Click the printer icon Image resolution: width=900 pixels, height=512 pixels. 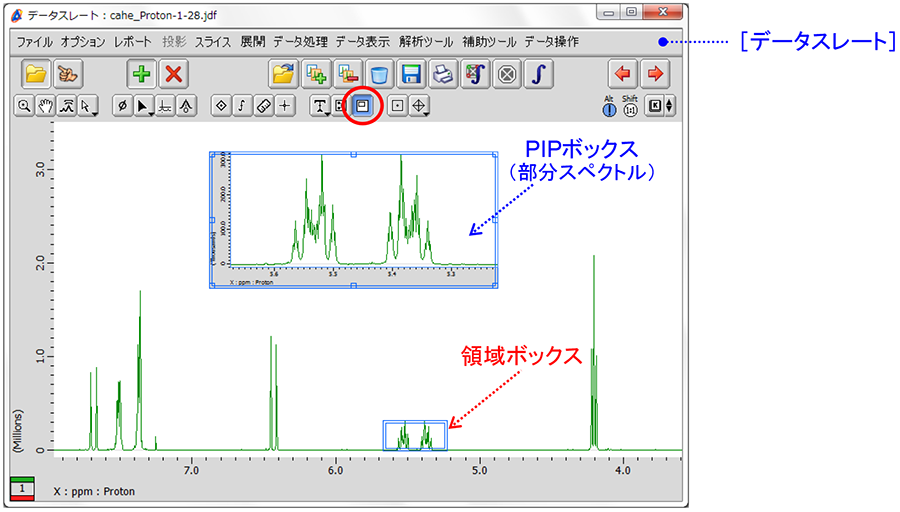tap(442, 74)
